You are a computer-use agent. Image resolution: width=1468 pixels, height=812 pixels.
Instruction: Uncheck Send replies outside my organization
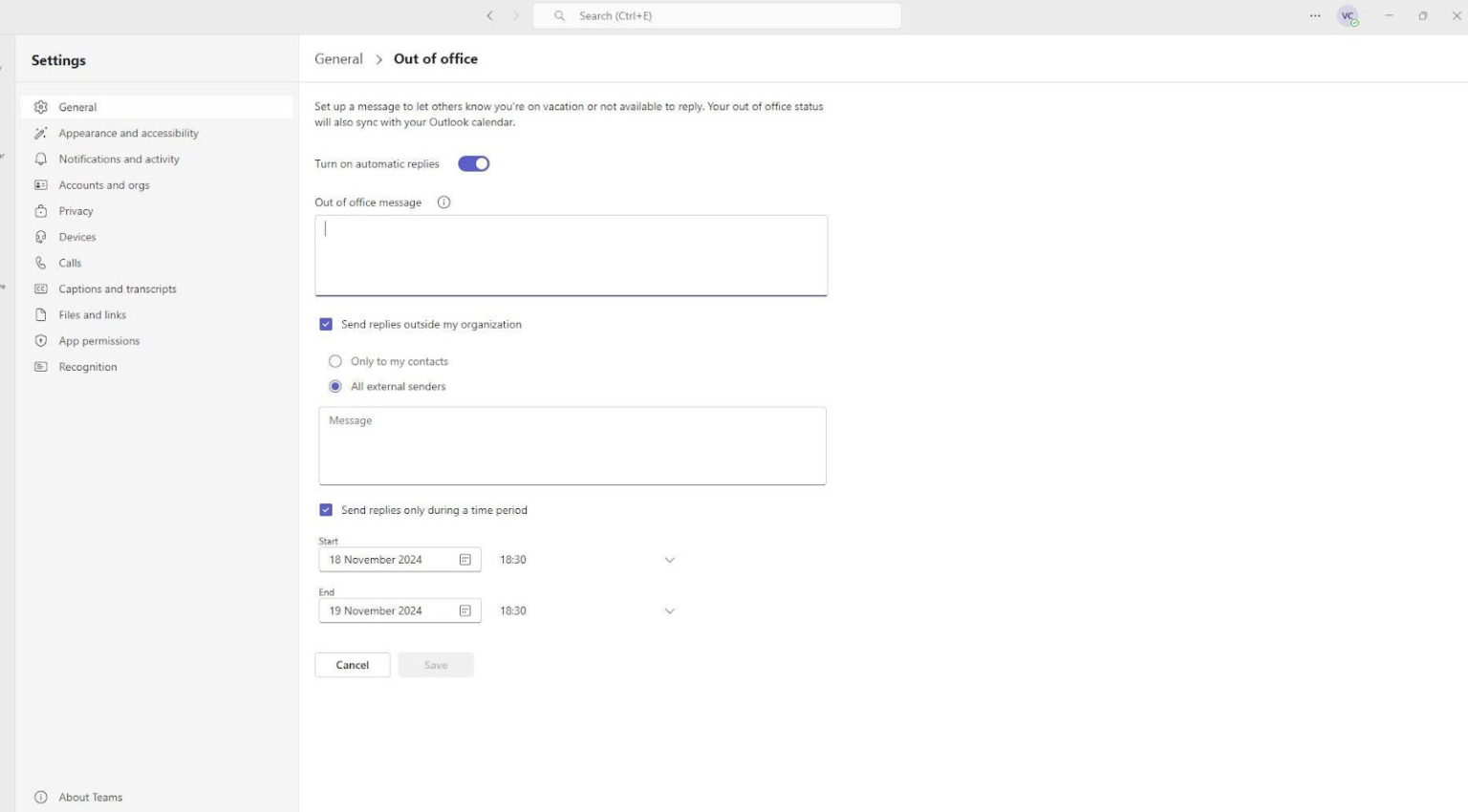(326, 324)
